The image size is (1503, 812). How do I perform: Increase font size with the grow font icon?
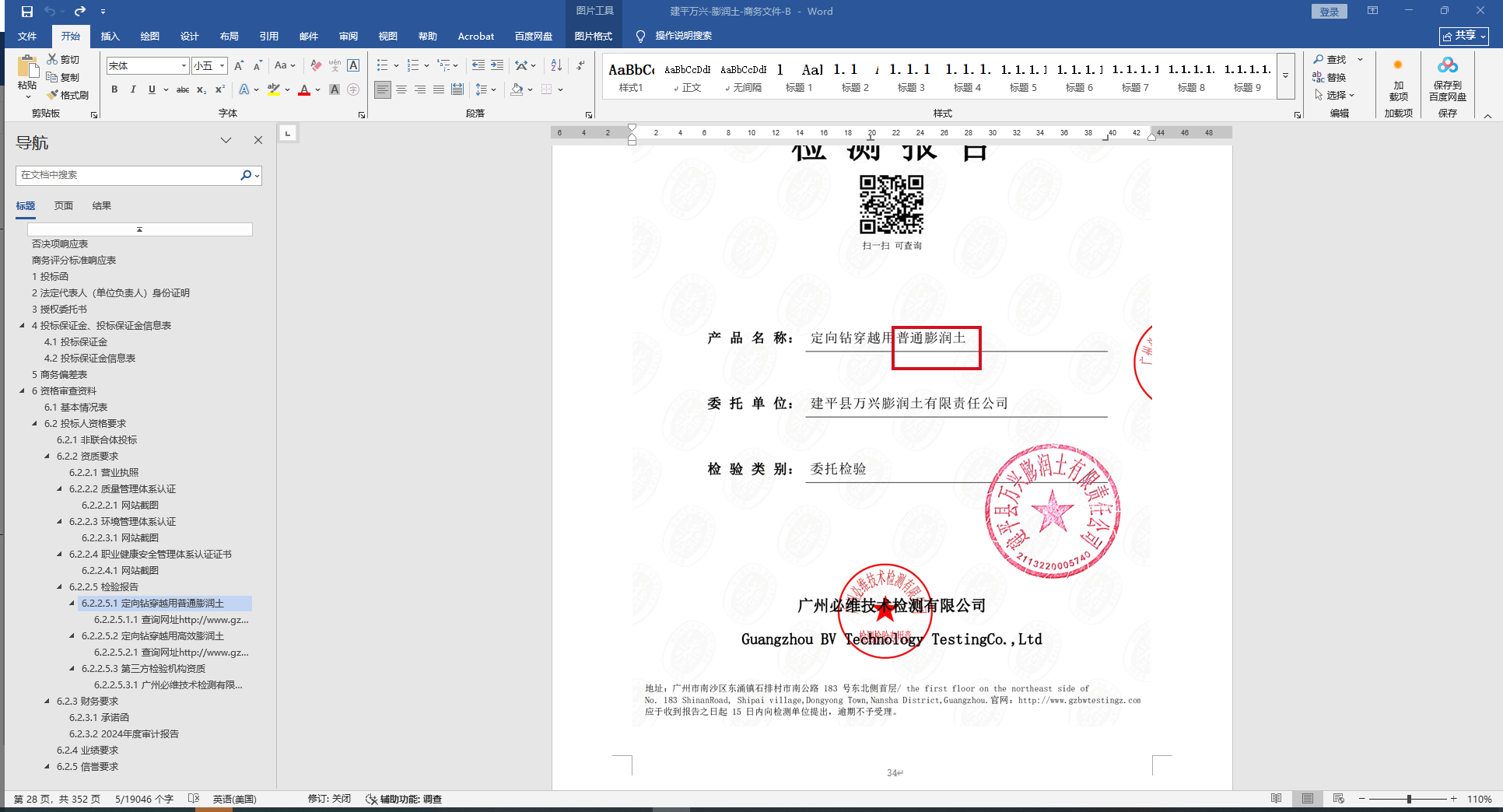(239, 65)
